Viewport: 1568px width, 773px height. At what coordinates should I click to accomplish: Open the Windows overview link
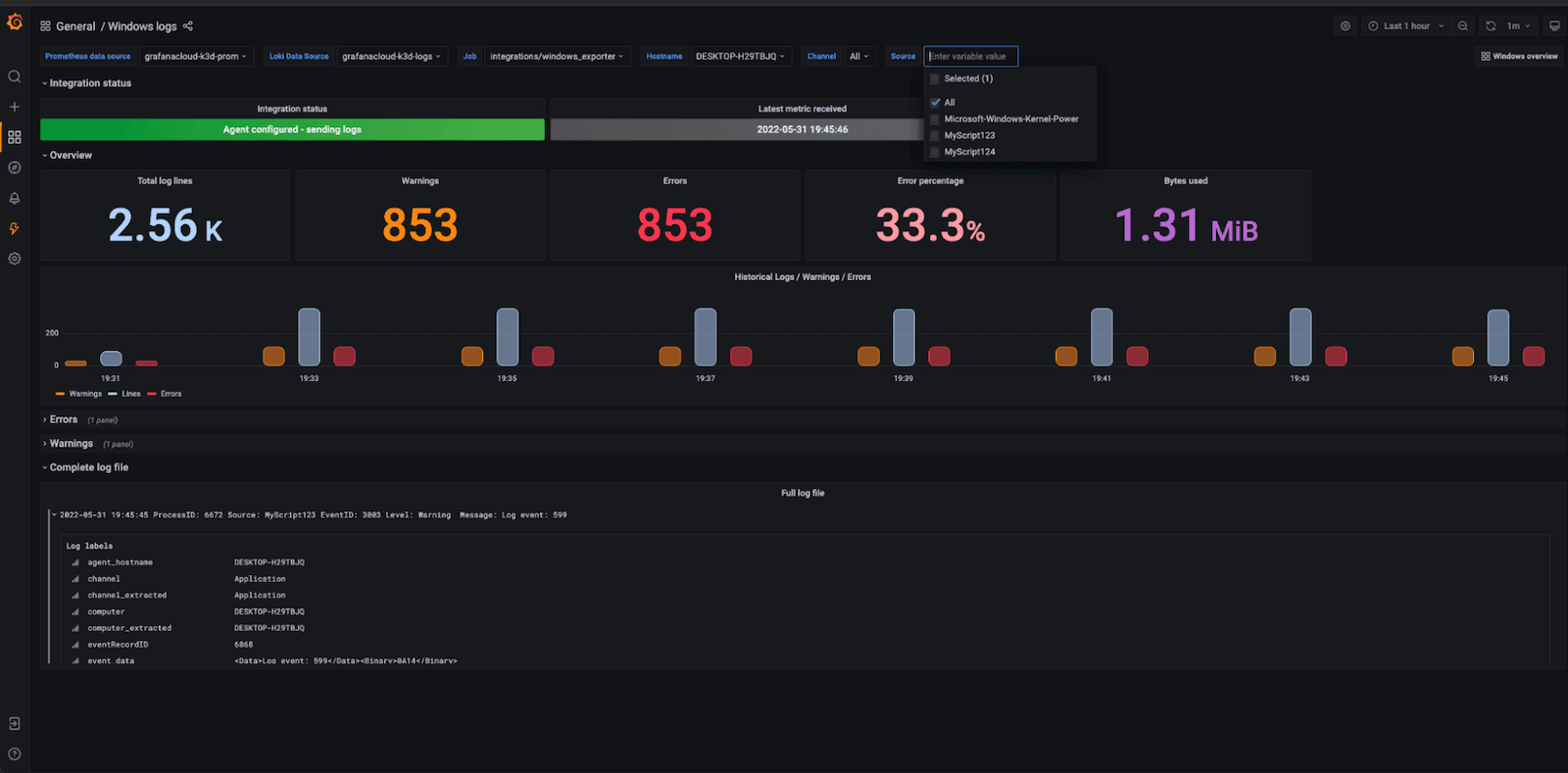click(1519, 57)
